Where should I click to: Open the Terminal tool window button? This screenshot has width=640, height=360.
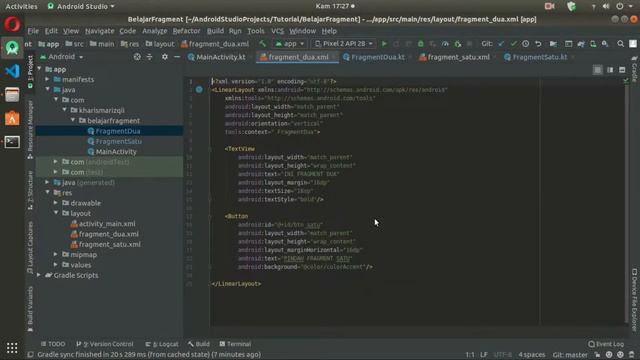[235, 344]
